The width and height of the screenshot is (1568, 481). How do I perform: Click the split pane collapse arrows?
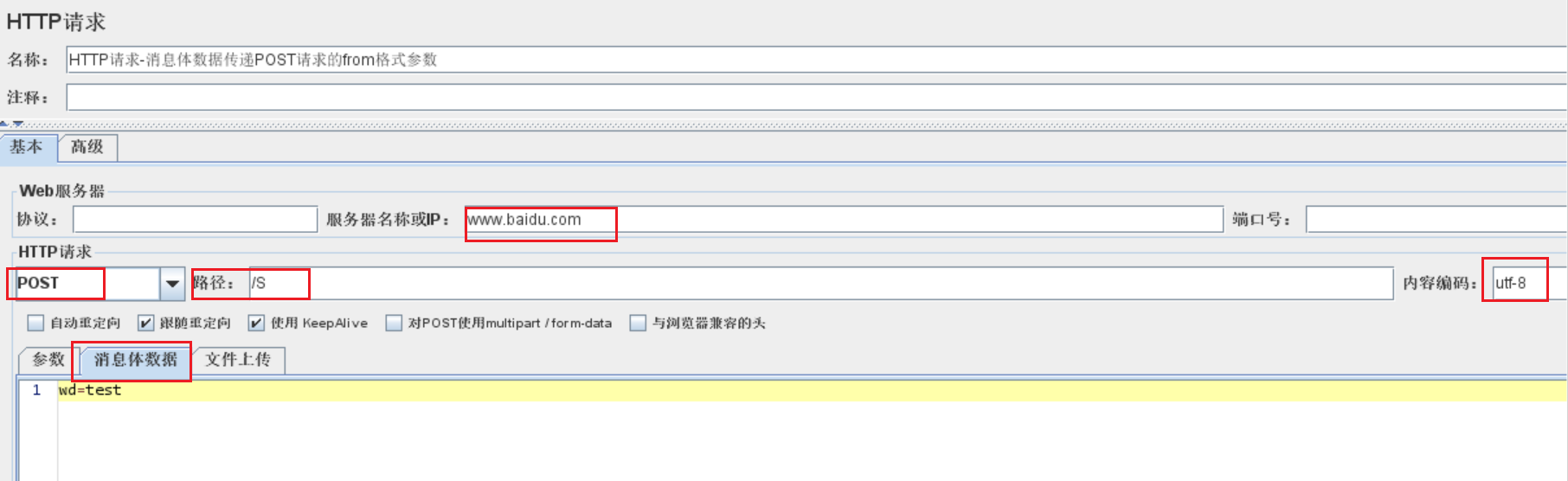[x=11, y=124]
